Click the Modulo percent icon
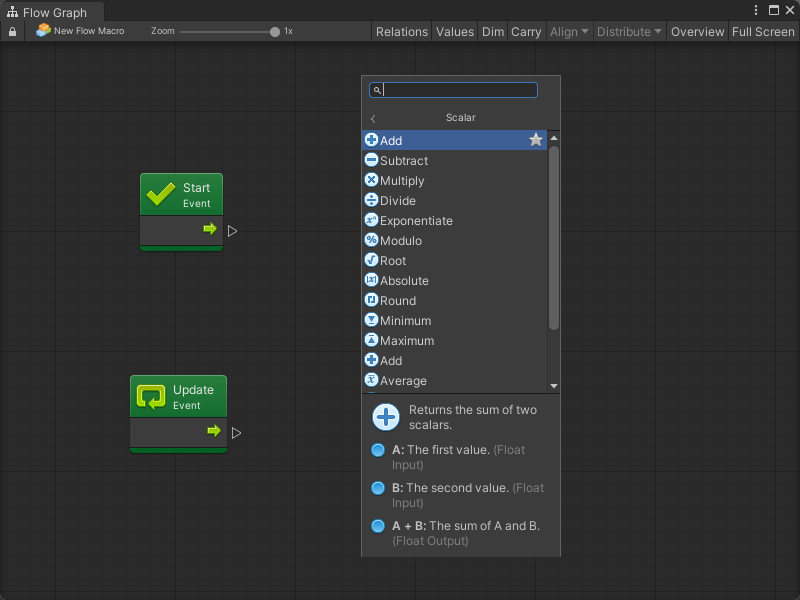The width and height of the screenshot is (800, 600). coord(371,241)
